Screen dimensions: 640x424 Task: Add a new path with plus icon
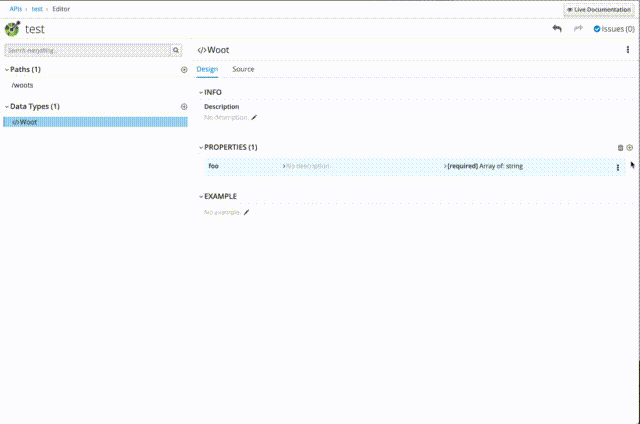pos(184,70)
